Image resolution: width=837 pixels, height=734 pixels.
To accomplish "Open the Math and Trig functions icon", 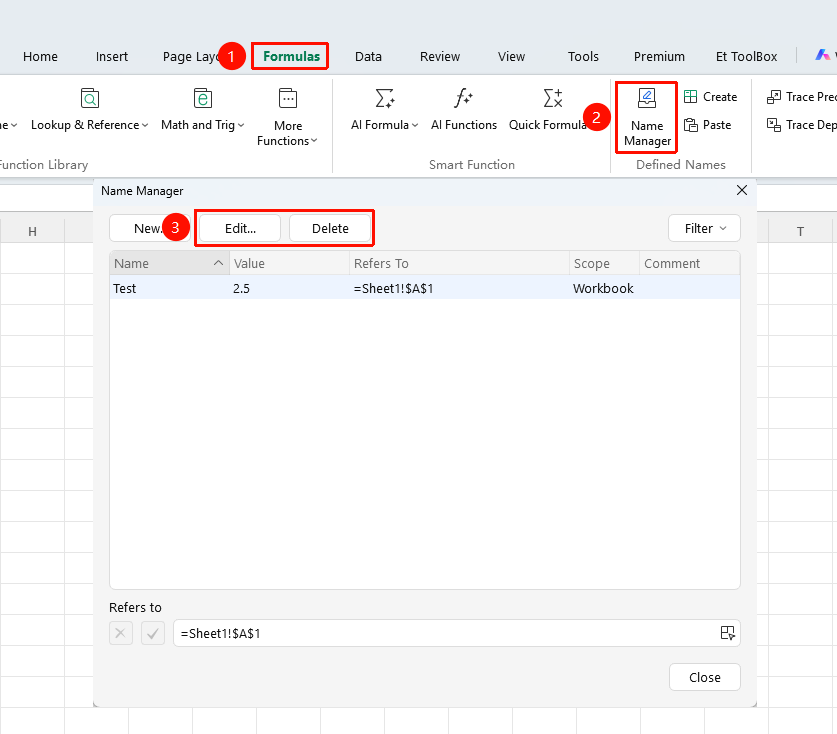I will pyautogui.click(x=202, y=99).
